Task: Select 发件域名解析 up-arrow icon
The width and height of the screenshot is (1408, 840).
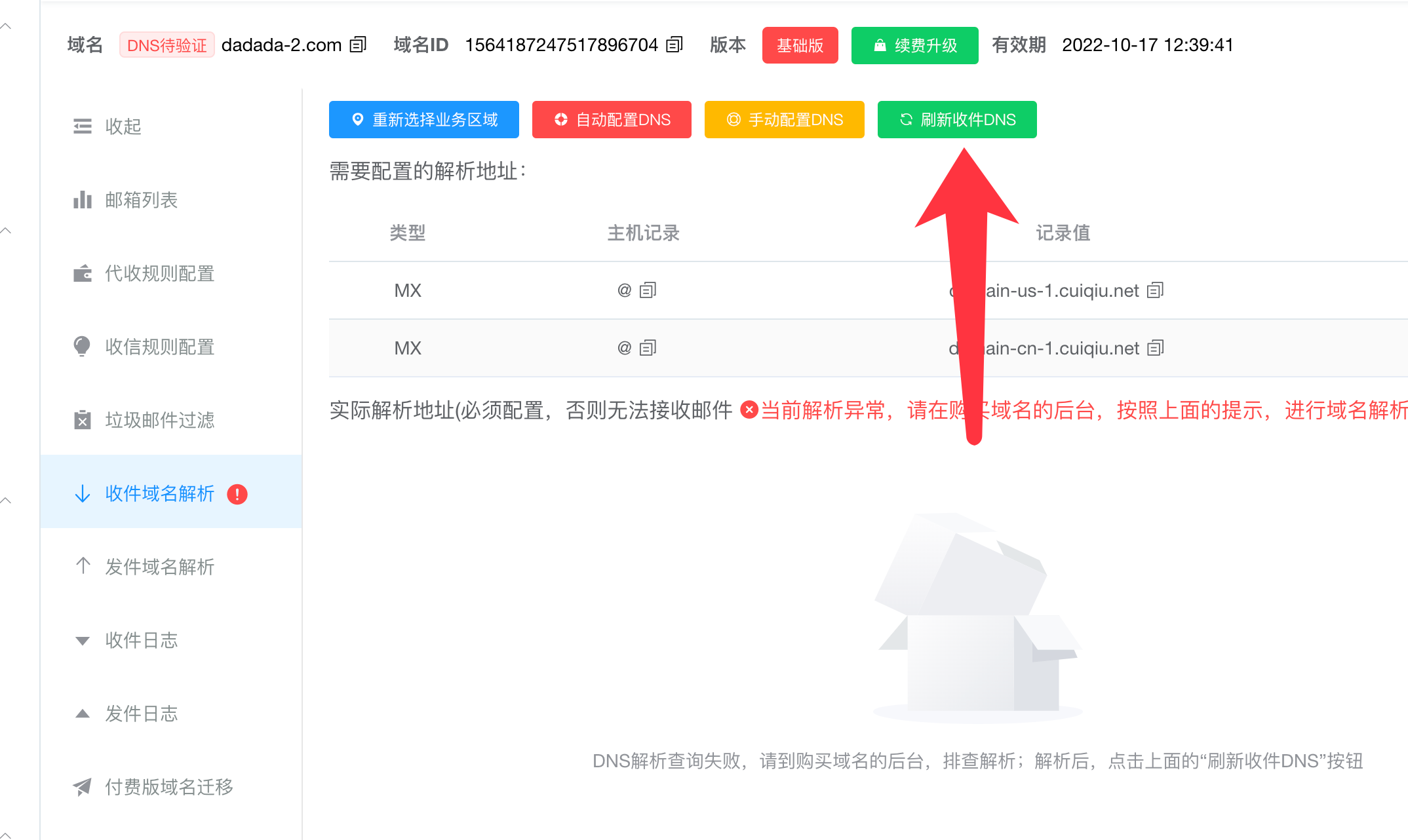Action: coord(83,565)
